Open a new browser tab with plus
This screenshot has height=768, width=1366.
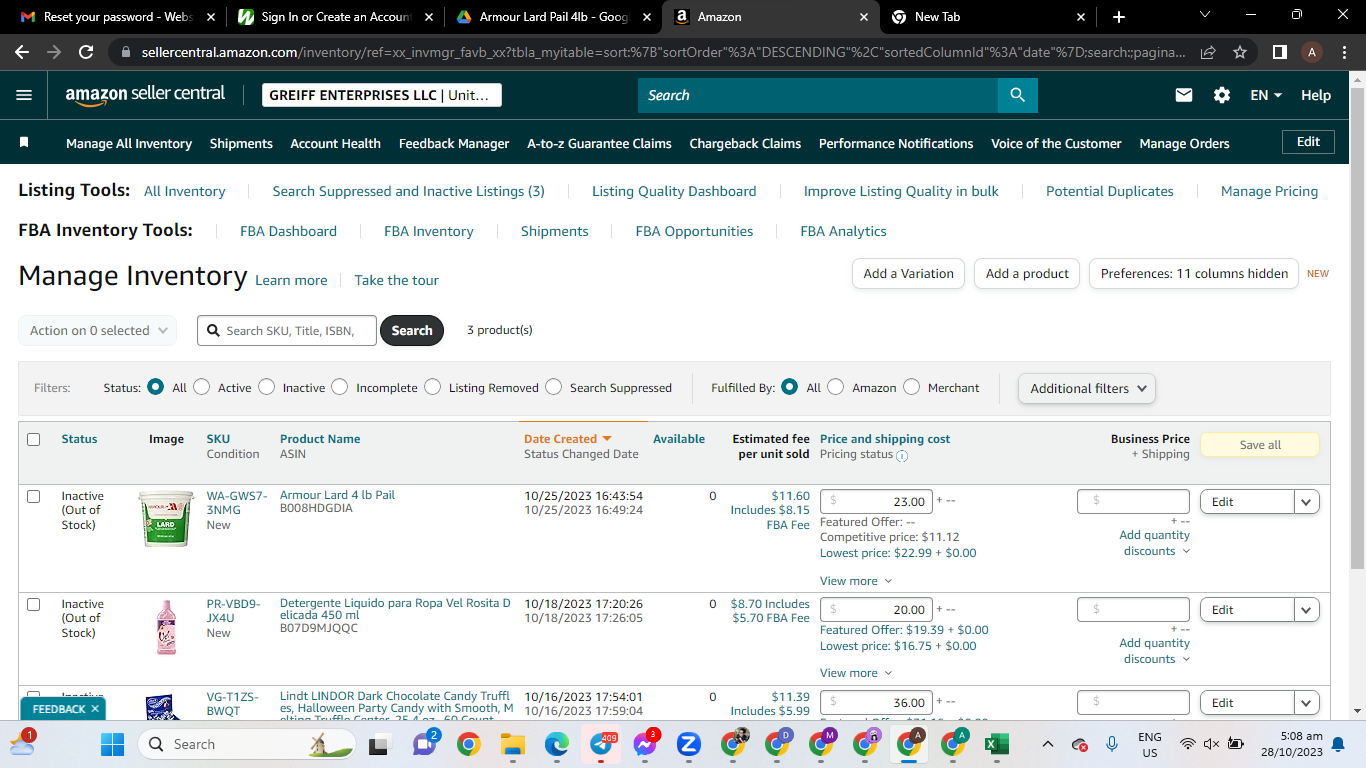(1119, 17)
